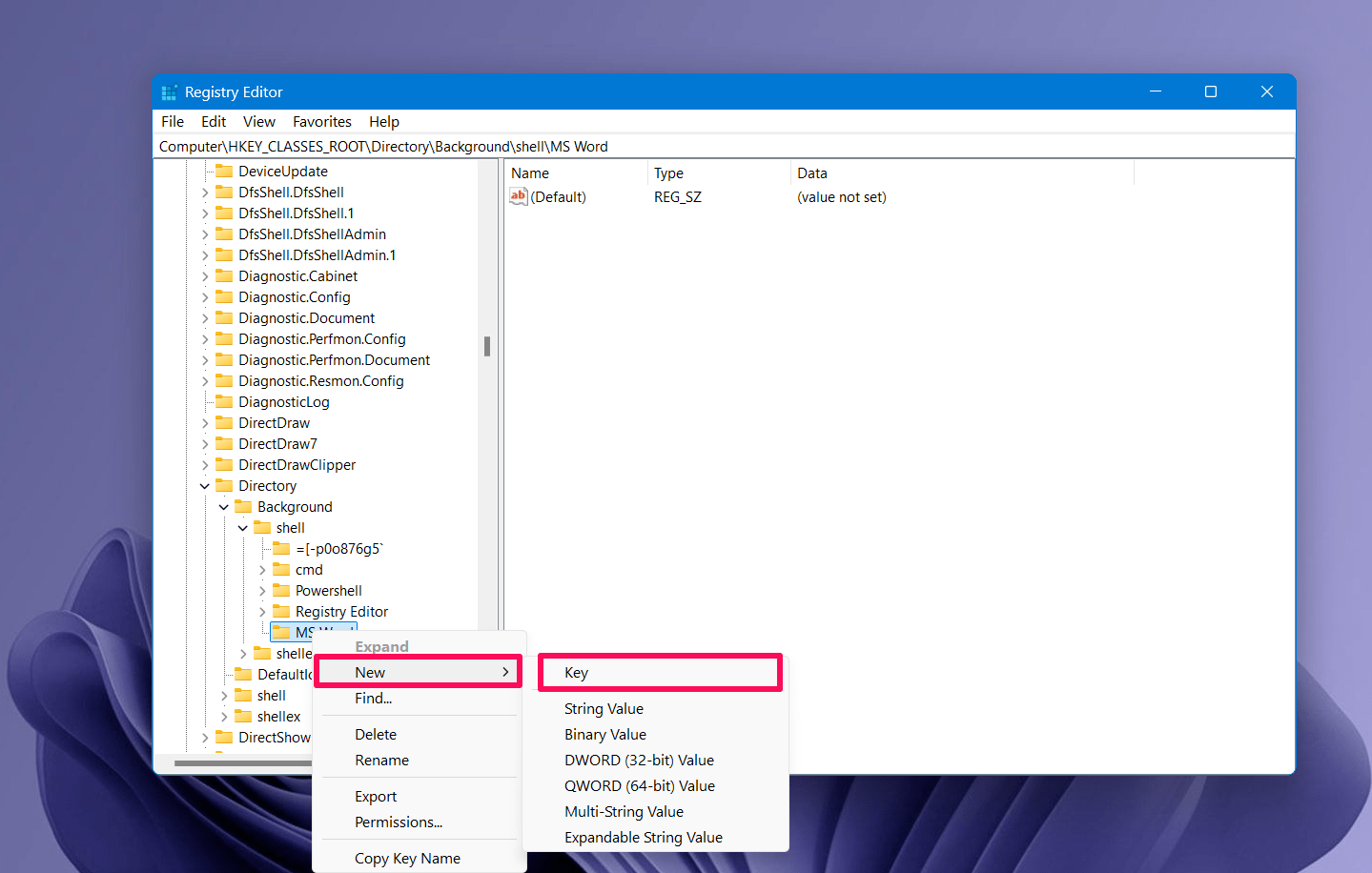Click the registry path address bar

(724, 147)
